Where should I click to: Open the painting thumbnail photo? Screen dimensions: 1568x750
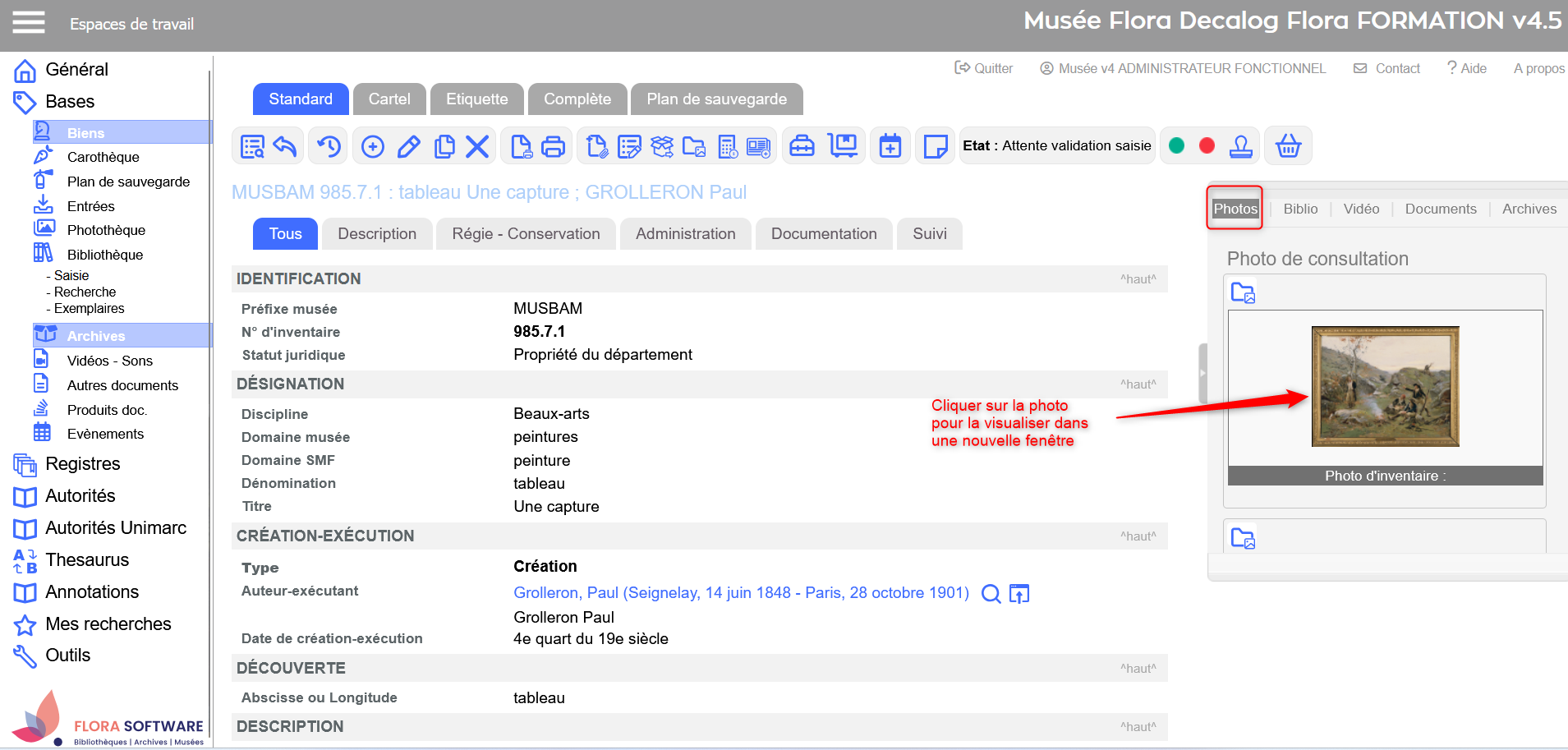[1385, 386]
